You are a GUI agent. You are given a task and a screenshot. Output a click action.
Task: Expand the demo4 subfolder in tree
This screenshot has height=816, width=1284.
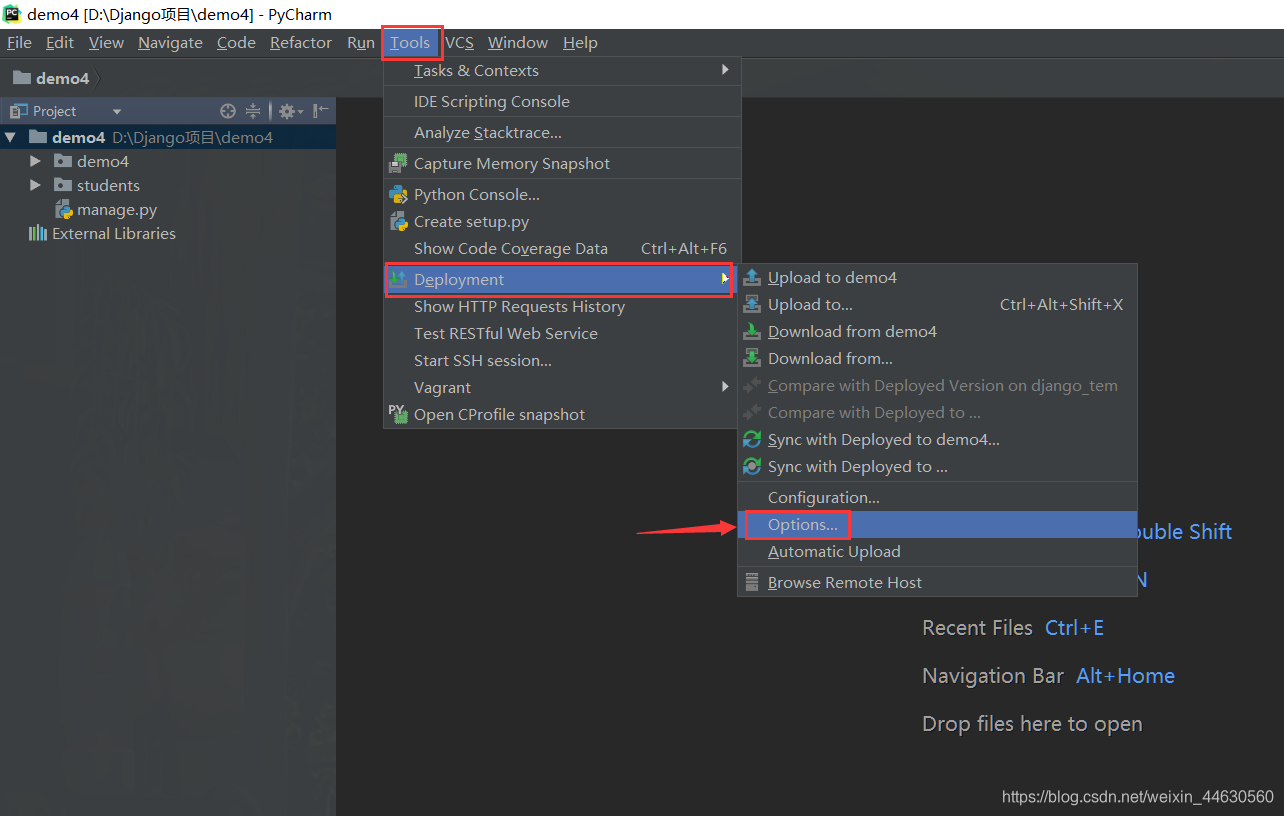pyautogui.click(x=35, y=161)
